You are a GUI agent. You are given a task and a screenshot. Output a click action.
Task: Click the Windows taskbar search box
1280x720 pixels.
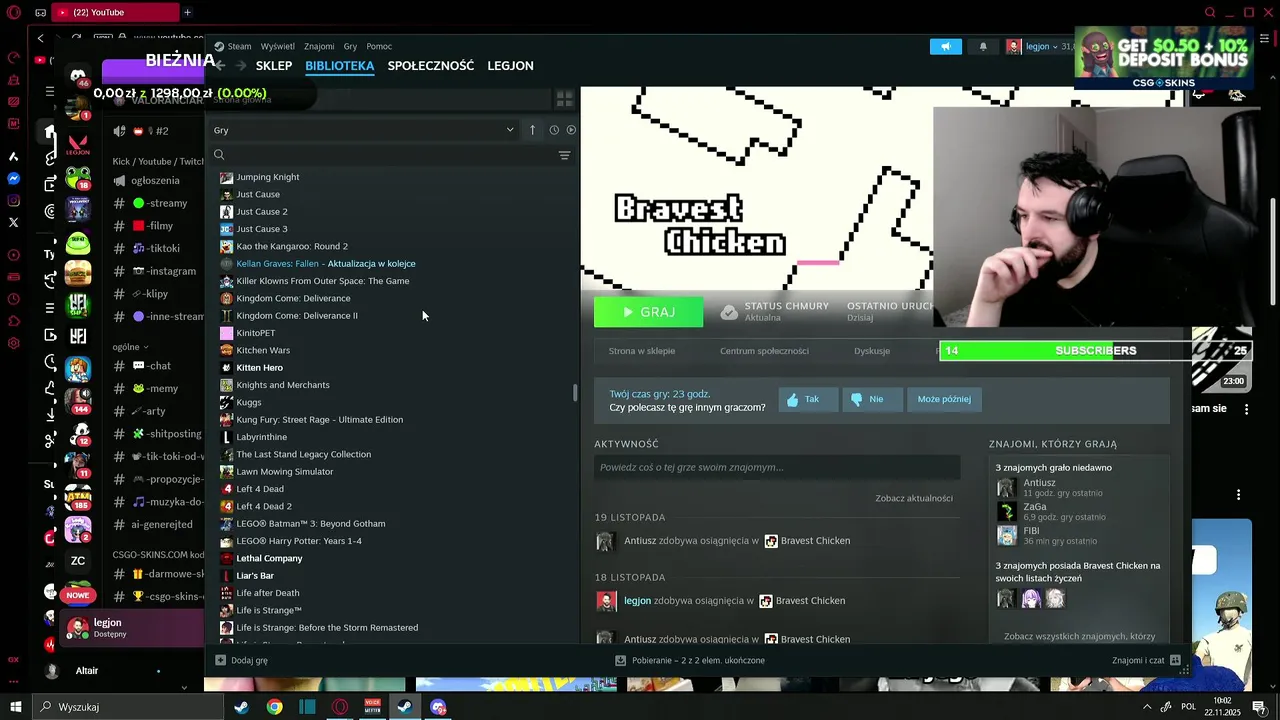point(128,707)
